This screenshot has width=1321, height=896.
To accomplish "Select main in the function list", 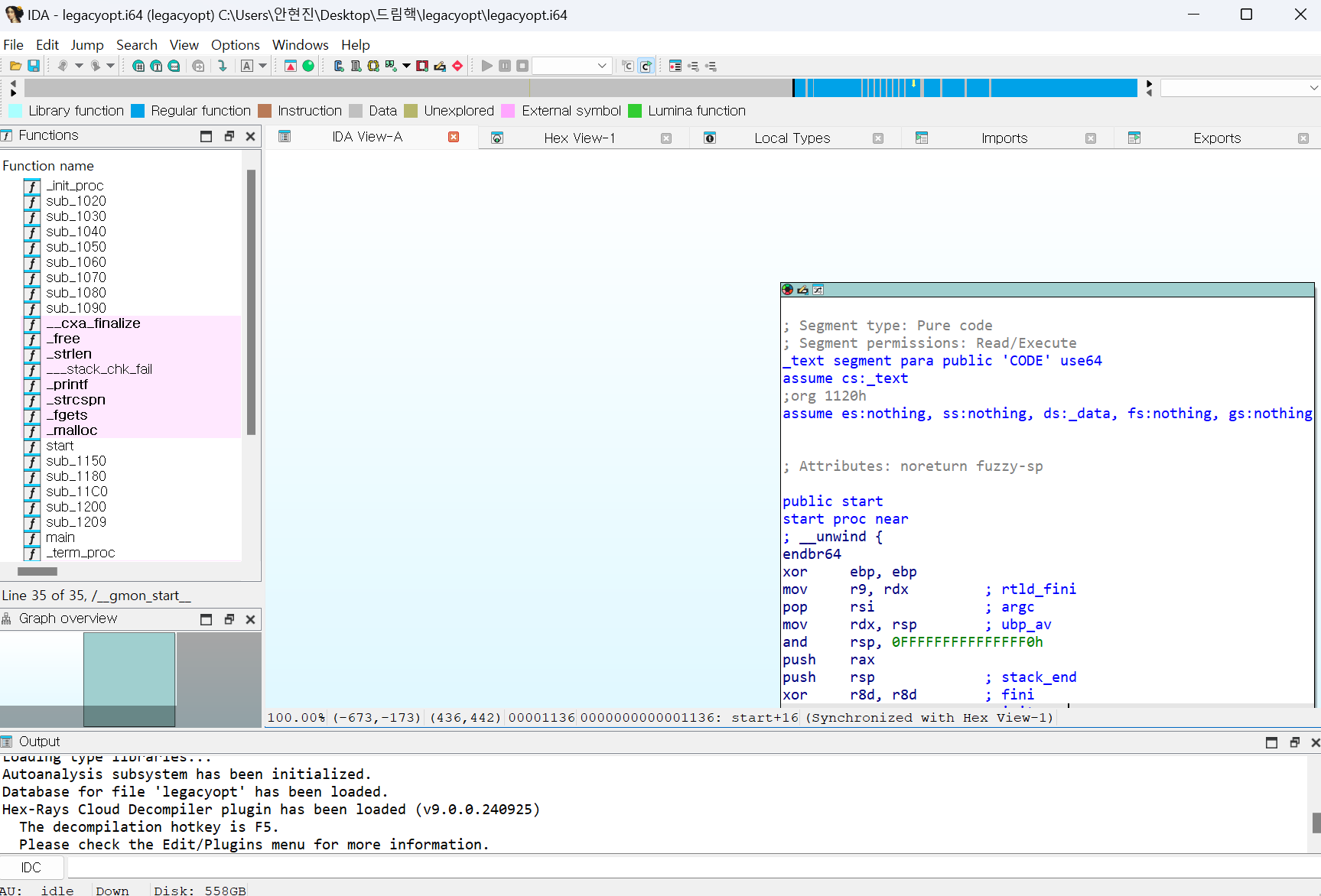I will [x=60, y=537].
